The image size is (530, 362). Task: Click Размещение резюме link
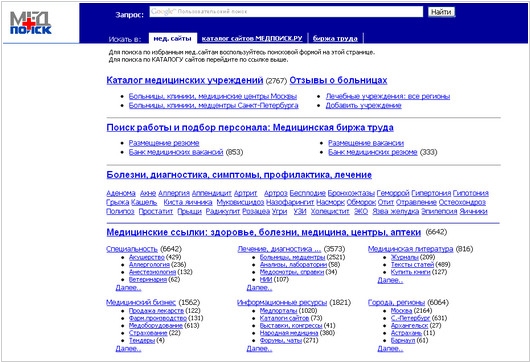click(x=164, y=143)
